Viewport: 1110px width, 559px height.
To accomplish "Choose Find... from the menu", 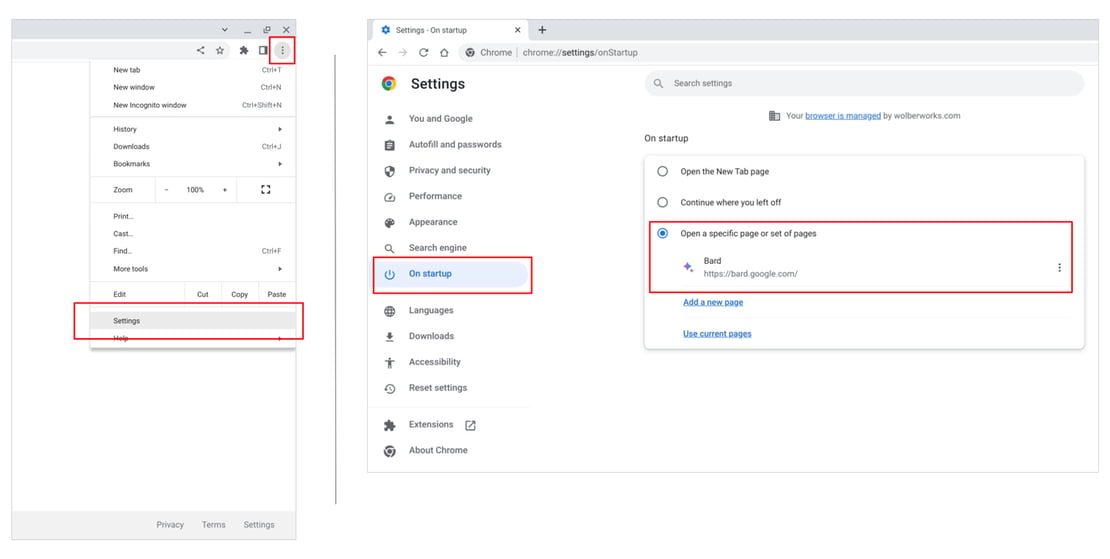I will (x=193, y=251).
